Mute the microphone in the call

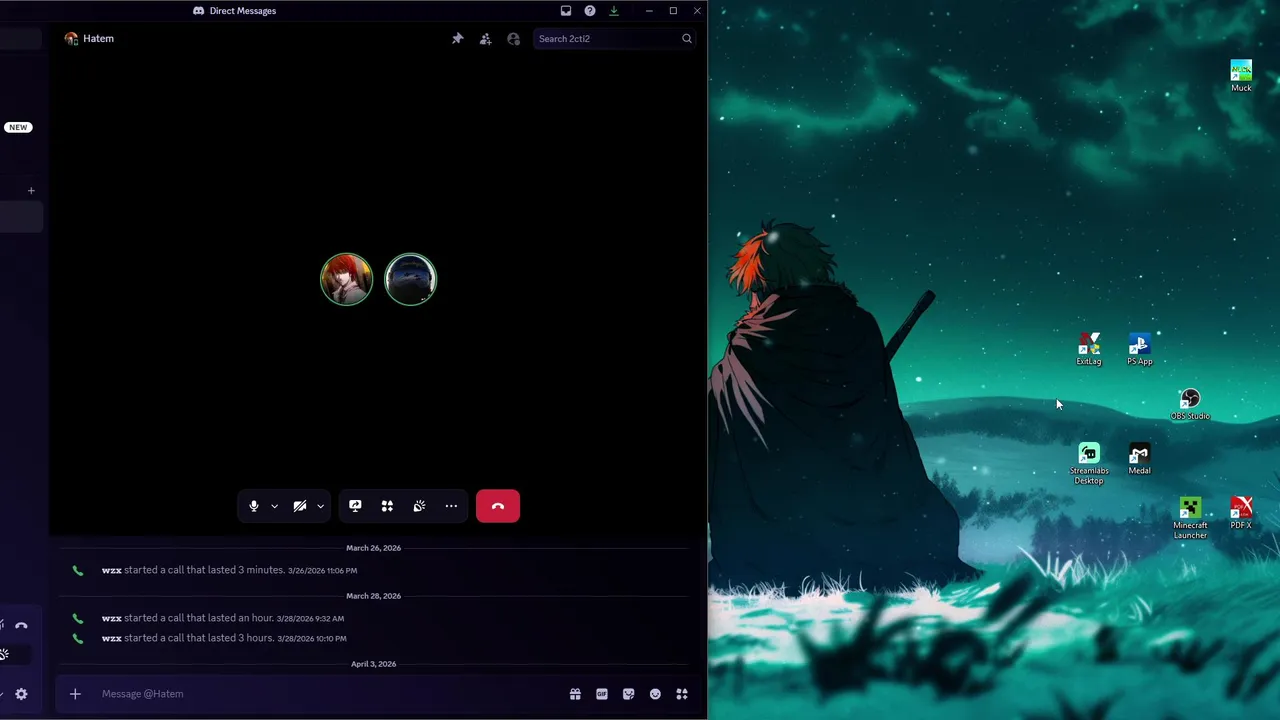tap(254, 506)
